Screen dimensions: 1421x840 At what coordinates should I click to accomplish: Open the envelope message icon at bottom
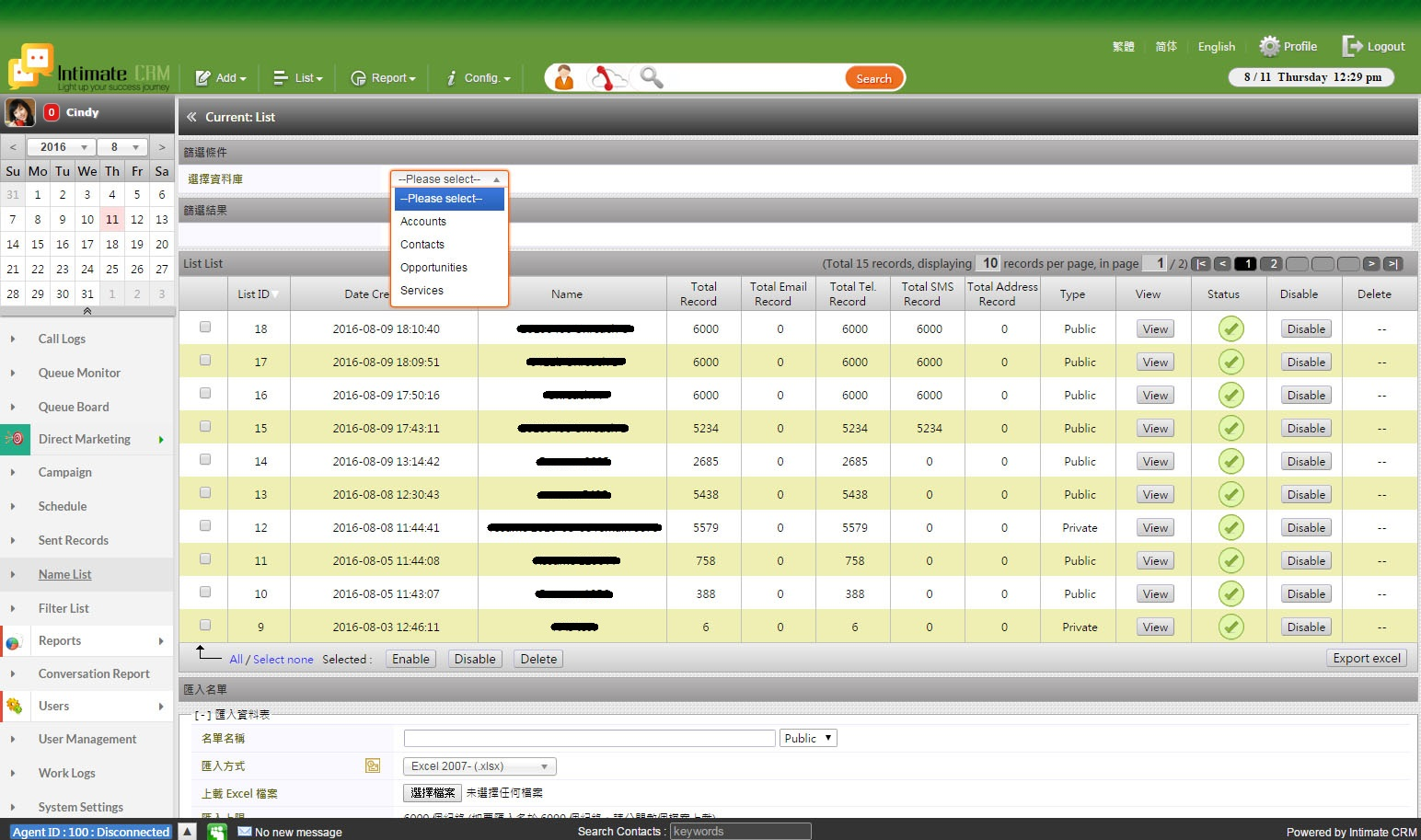pyautogui.click(x=245, y=832)
